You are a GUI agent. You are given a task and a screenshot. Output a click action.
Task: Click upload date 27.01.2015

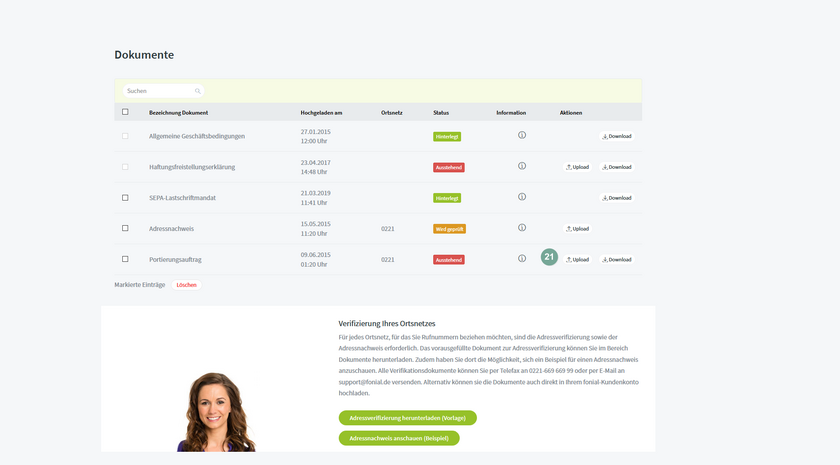click(x=316, y=132)
